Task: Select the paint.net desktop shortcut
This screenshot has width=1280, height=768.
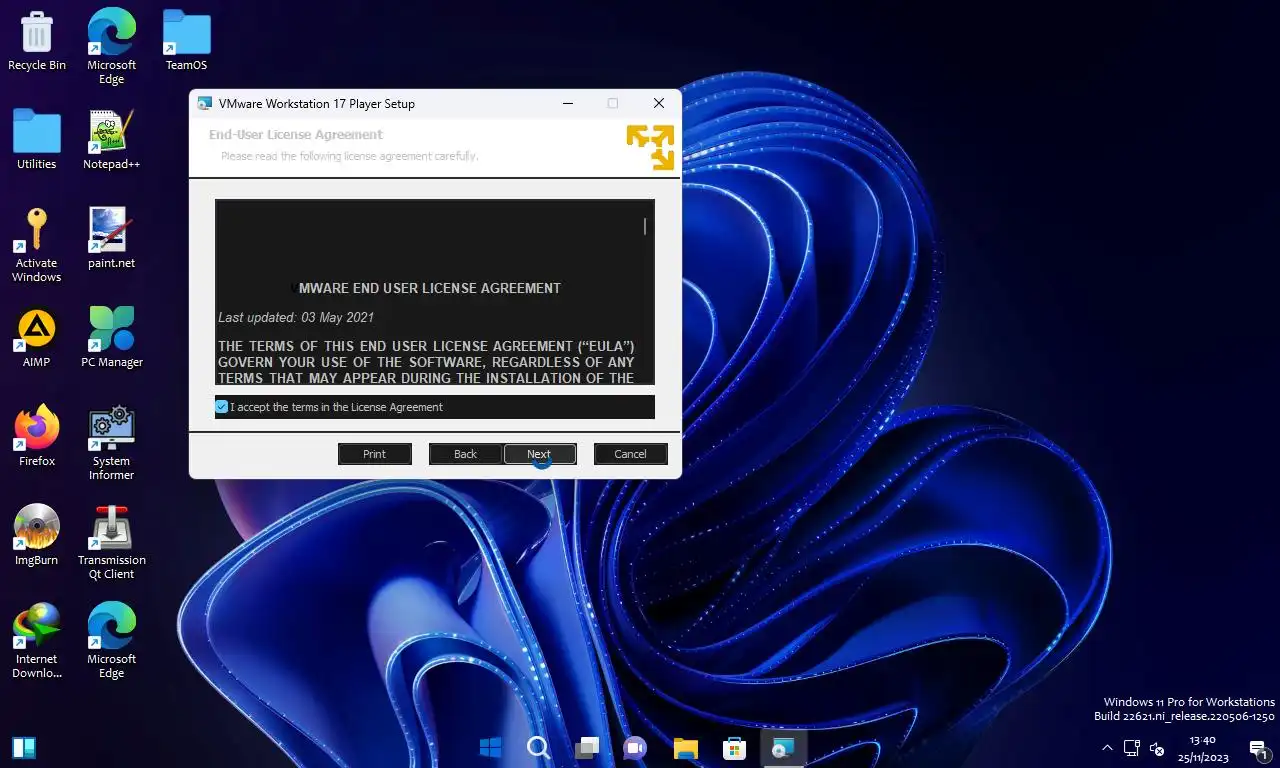Action: tap(111, 239)
